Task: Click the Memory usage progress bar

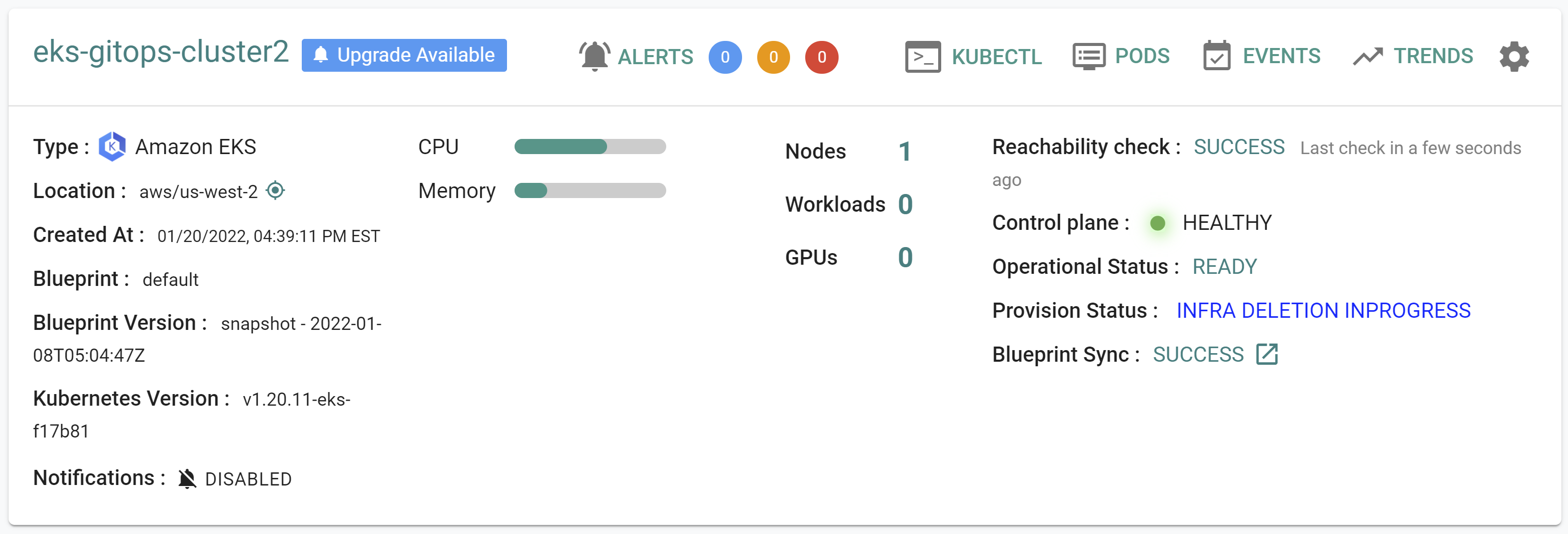Action: click(x=590, y=190)
